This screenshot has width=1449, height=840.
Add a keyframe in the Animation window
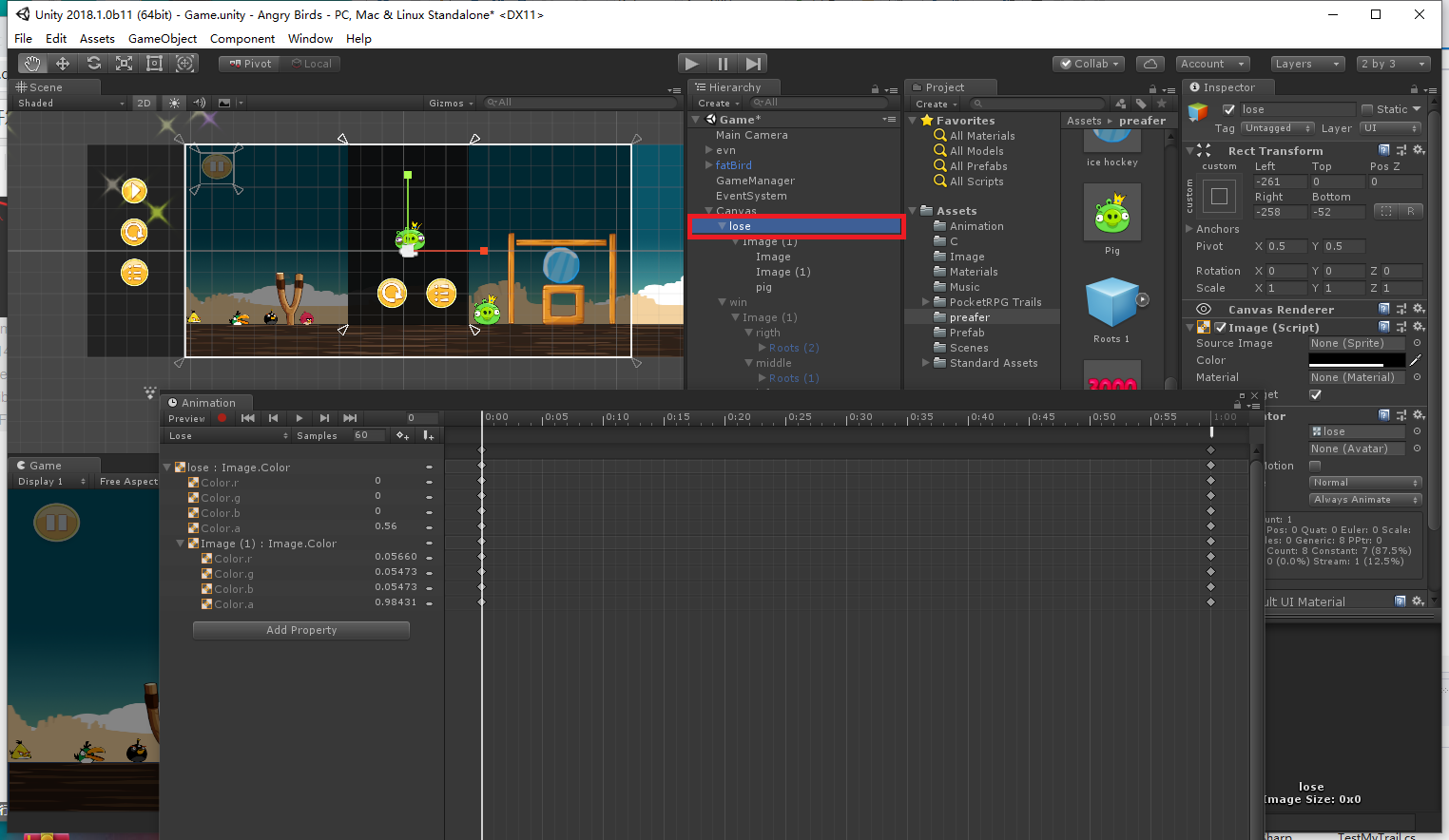[403, 435]
